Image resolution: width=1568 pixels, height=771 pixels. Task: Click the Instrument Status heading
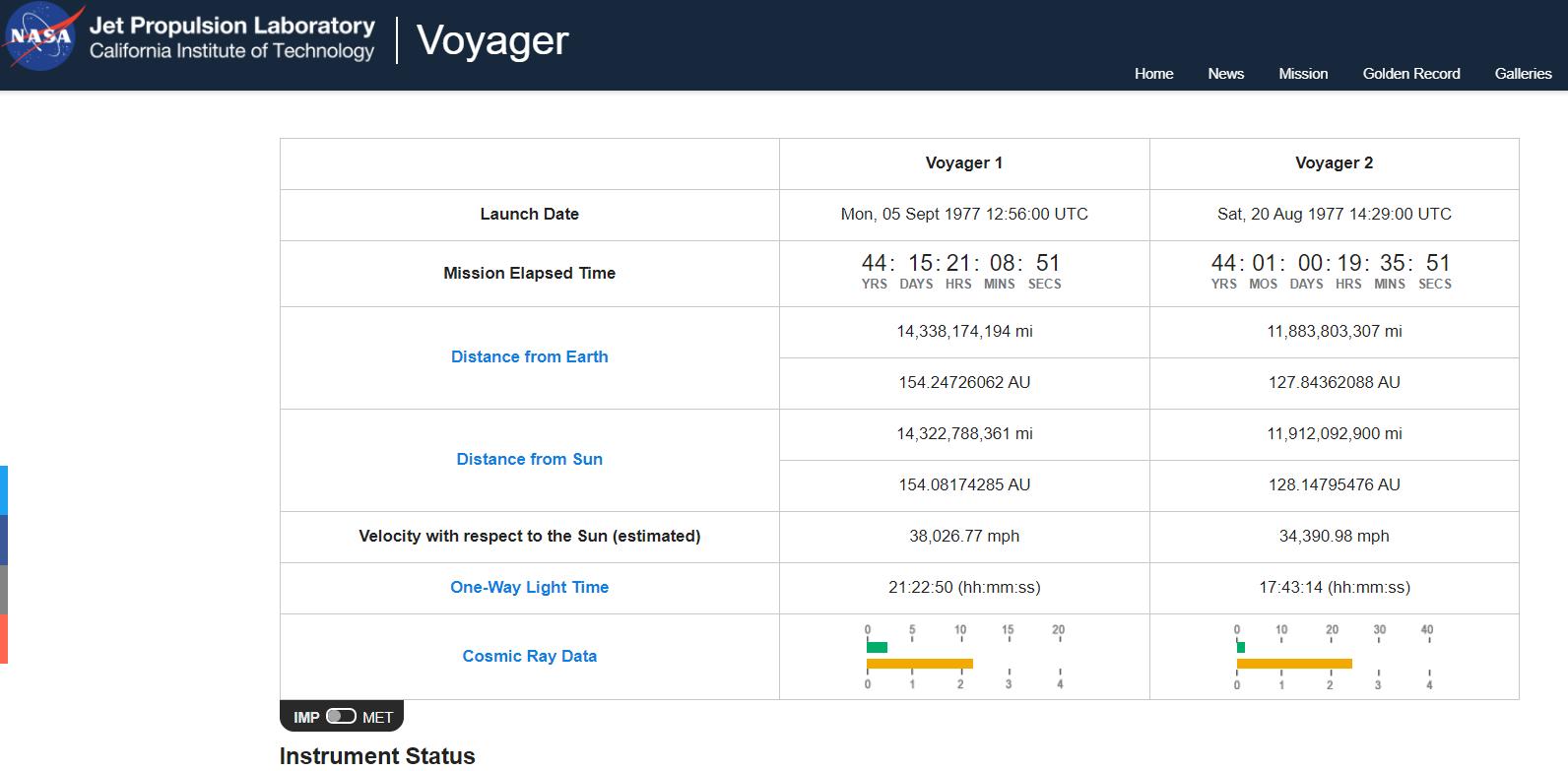pos(377,756)
